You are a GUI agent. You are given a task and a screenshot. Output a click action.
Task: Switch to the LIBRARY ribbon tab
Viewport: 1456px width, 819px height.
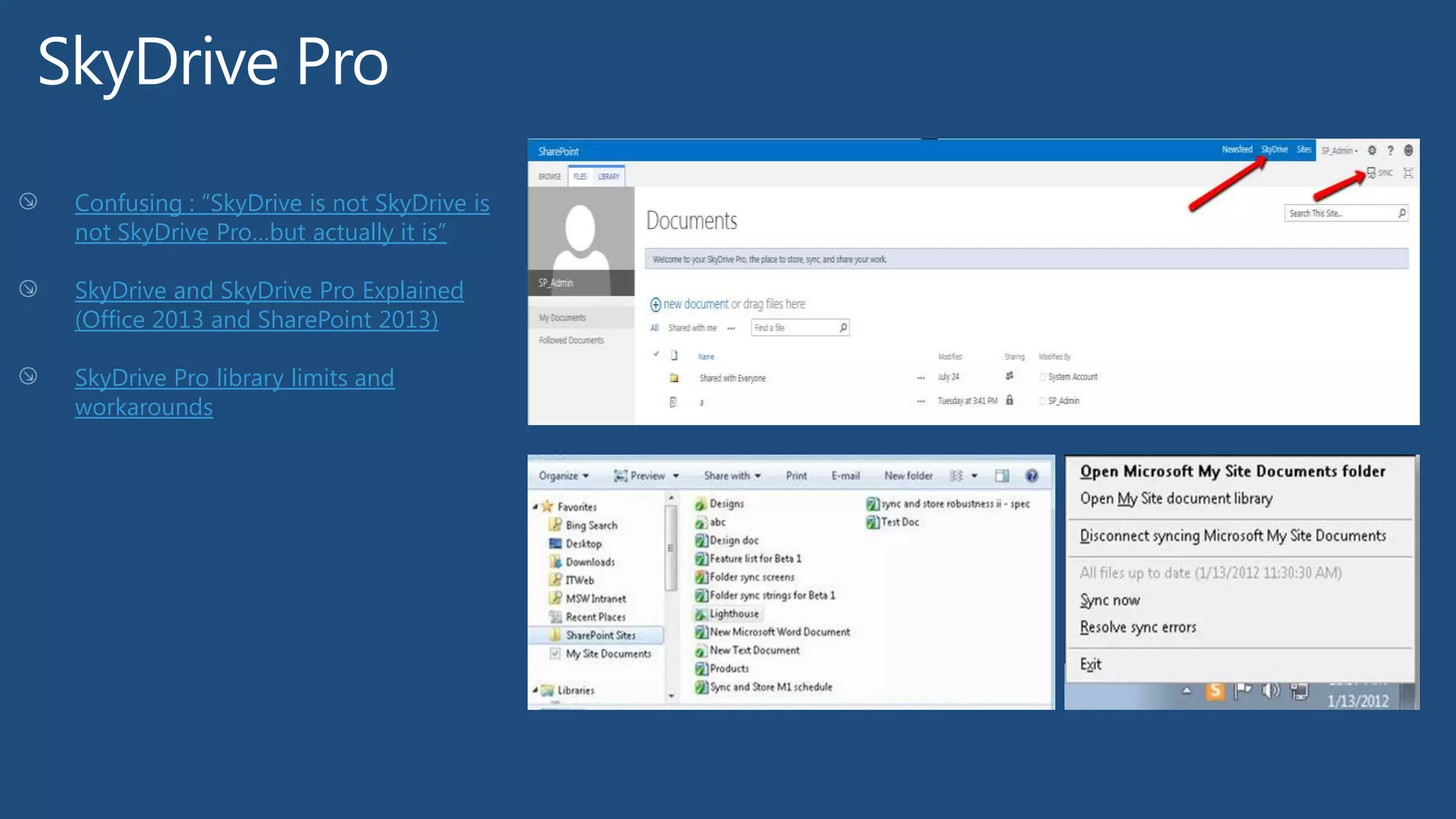[x=609, y=176]
